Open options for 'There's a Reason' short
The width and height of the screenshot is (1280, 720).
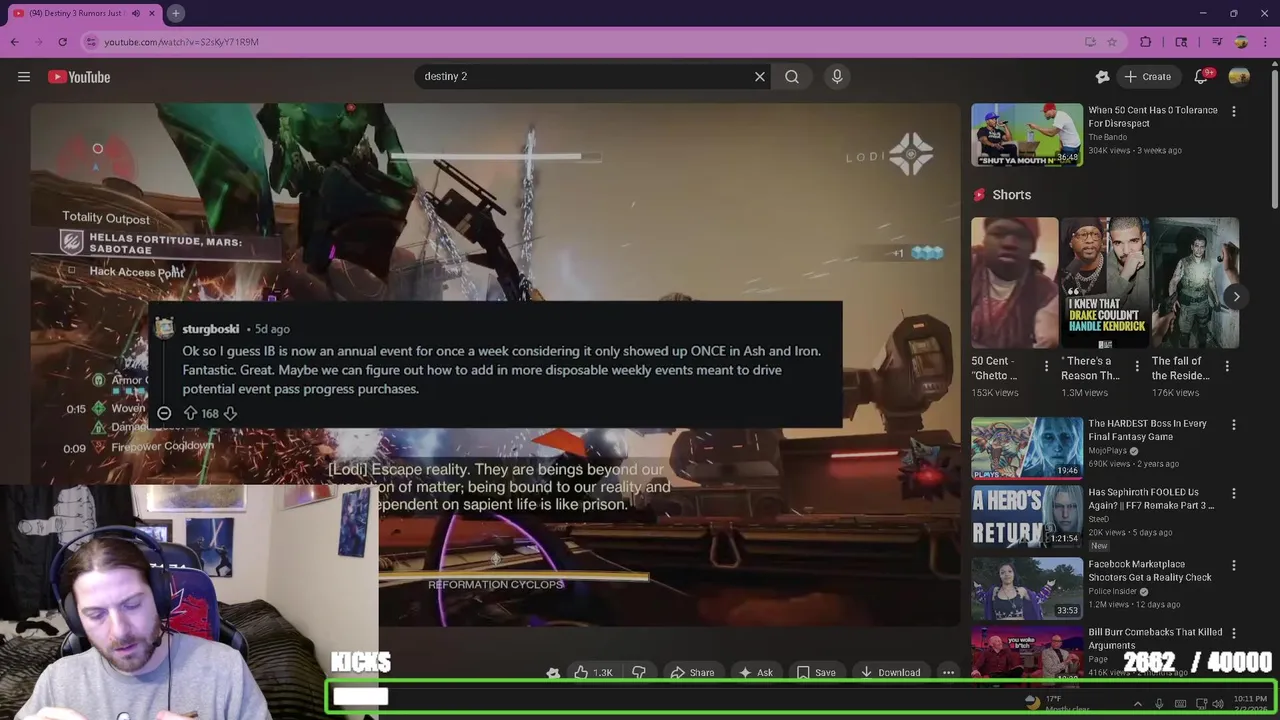click(1137, 366)
